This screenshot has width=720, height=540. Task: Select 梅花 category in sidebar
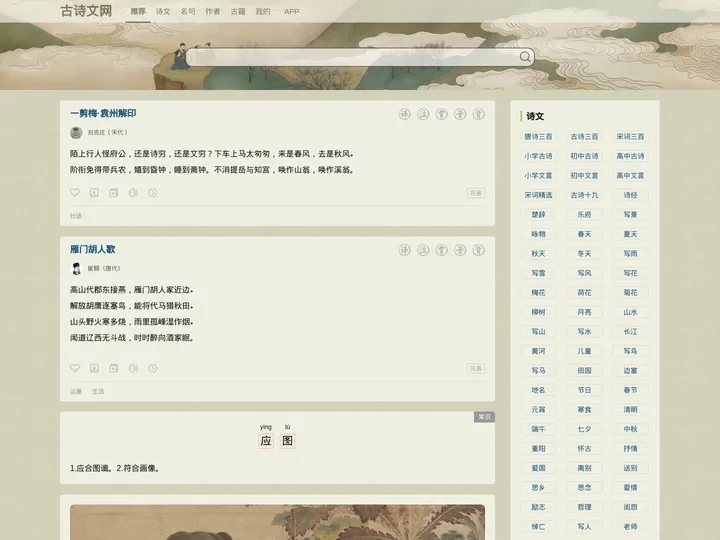[x=538, y=292]
